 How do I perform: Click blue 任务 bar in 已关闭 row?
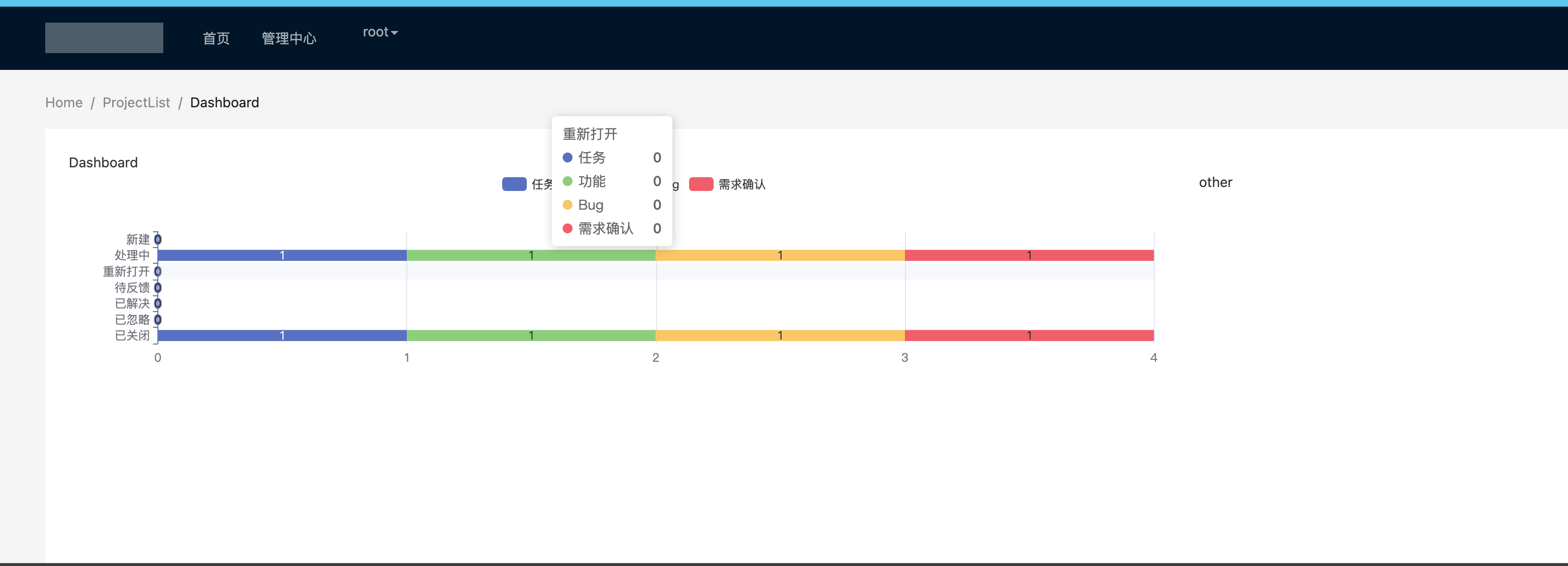[x=282, y=335]
